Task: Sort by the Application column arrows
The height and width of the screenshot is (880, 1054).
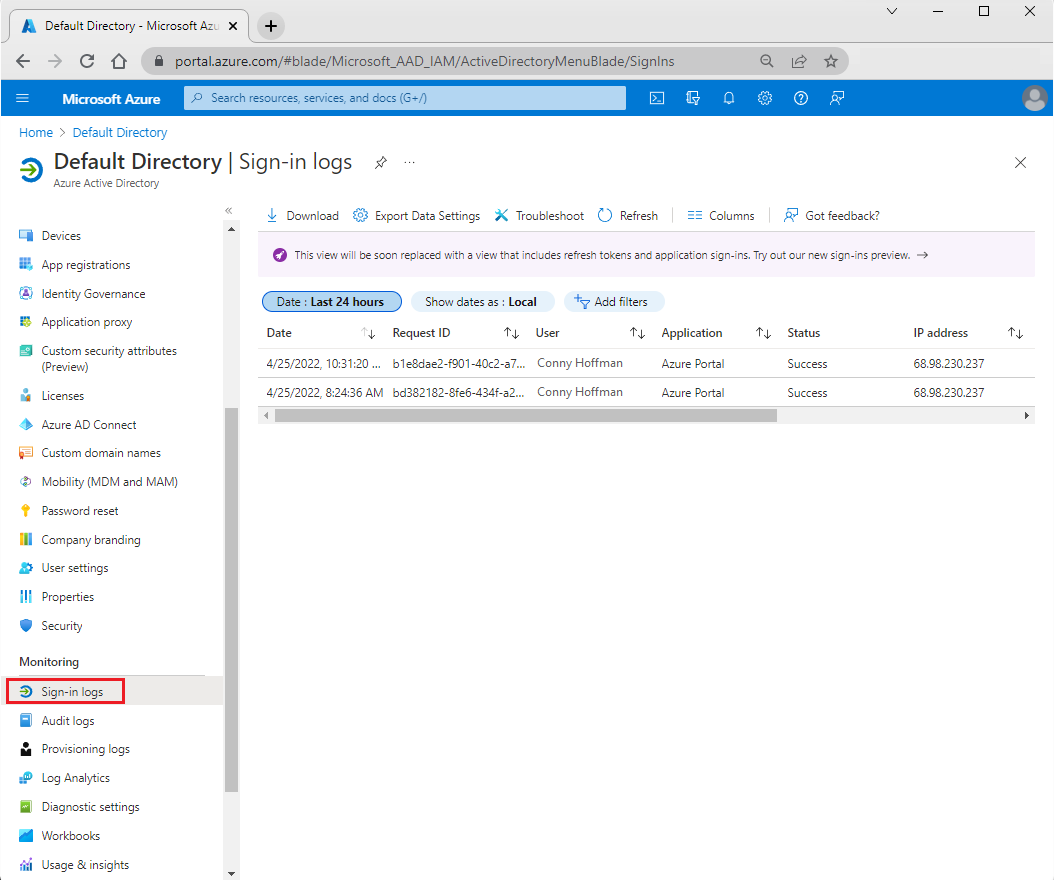Action: pyautogui.click(x=763, y=333)
